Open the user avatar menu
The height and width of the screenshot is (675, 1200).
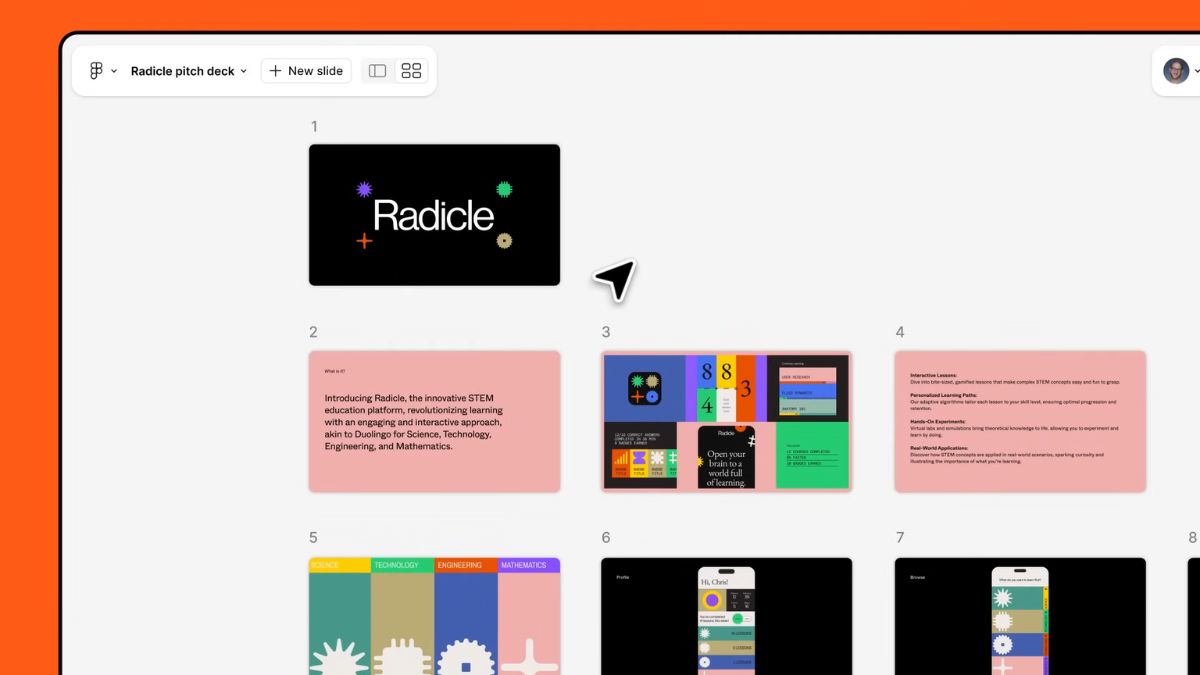click(1176, 71)
